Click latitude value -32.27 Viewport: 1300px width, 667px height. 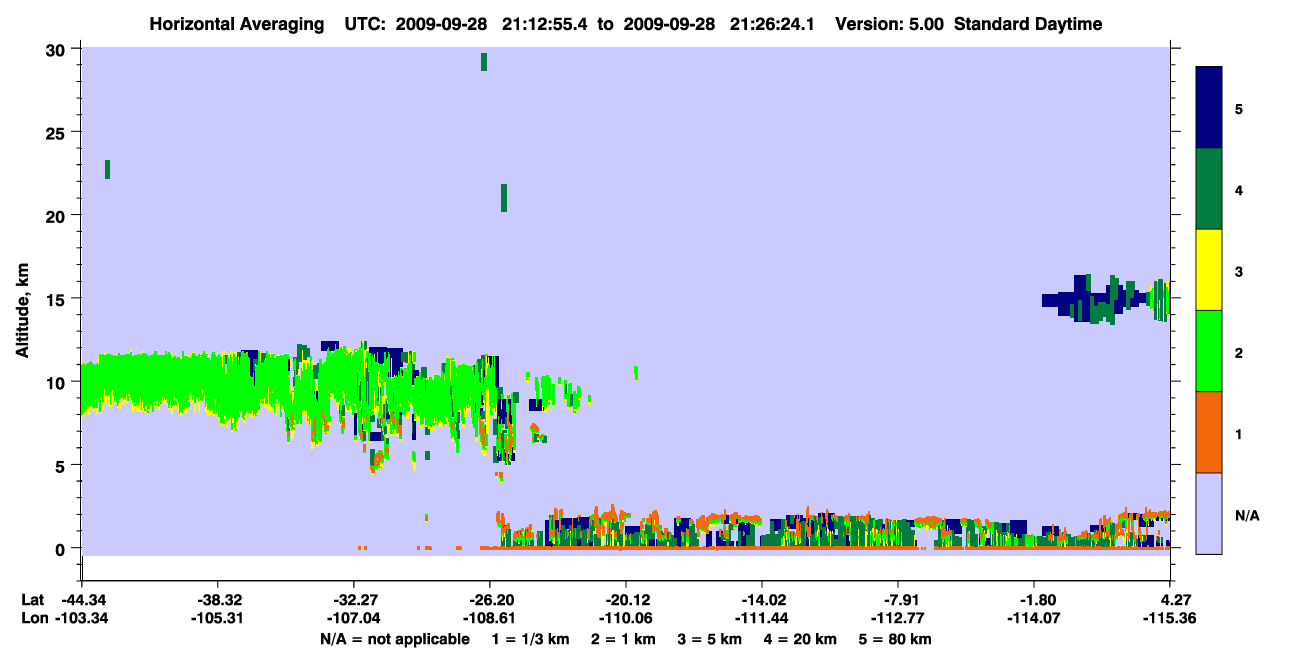(353, 600)
